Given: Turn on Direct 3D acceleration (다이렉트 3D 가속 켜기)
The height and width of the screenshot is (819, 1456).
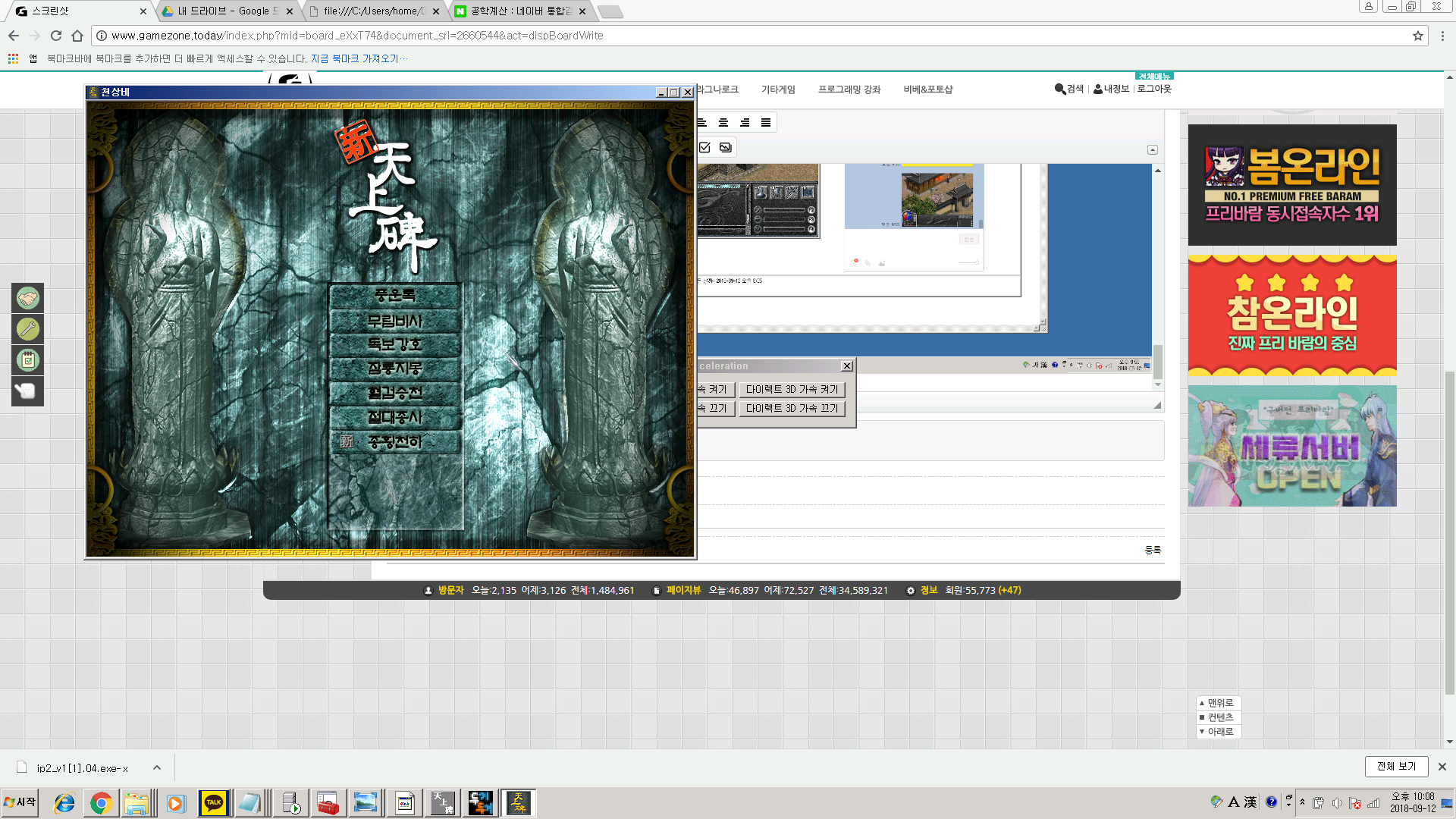Looking at the screenshot, I should [792, 389].
